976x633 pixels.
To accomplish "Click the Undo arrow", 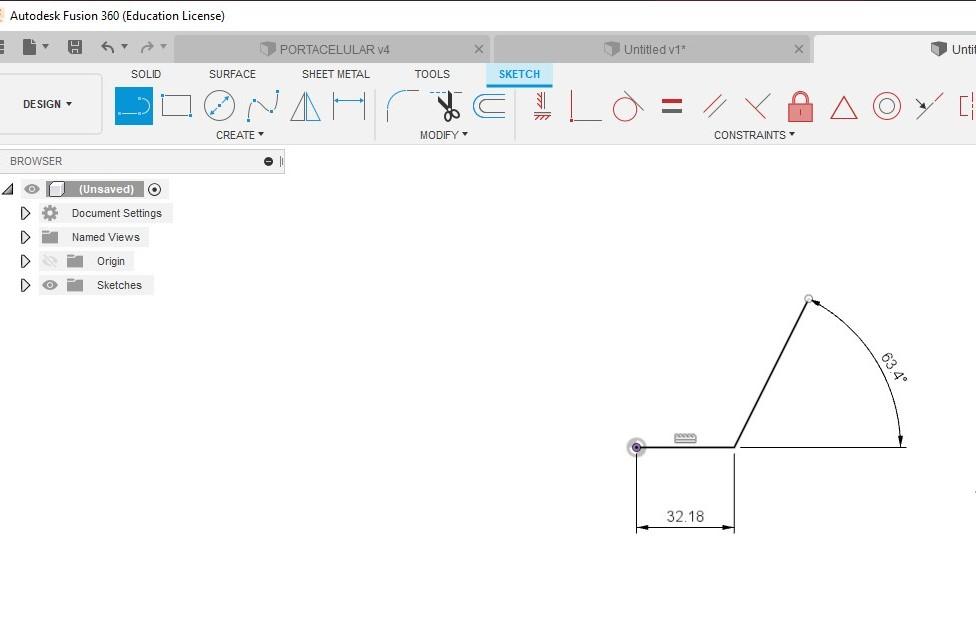I will point(108,47).
